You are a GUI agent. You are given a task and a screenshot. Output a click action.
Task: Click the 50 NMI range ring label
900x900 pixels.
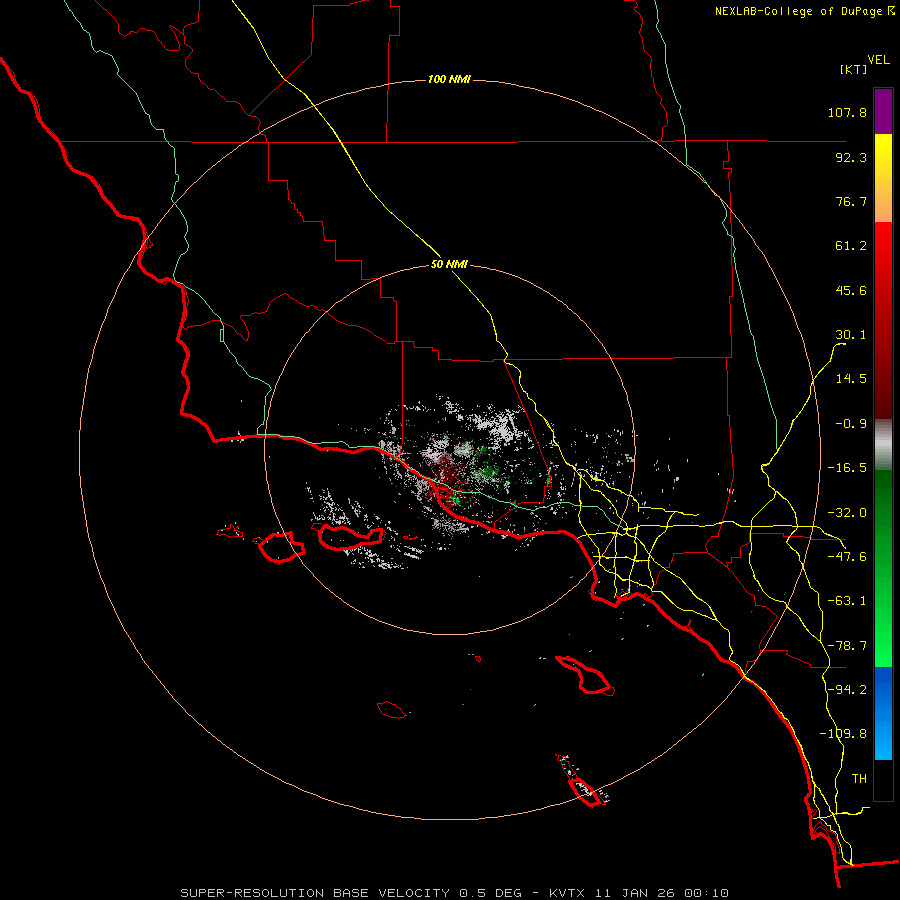pos(449,265)
